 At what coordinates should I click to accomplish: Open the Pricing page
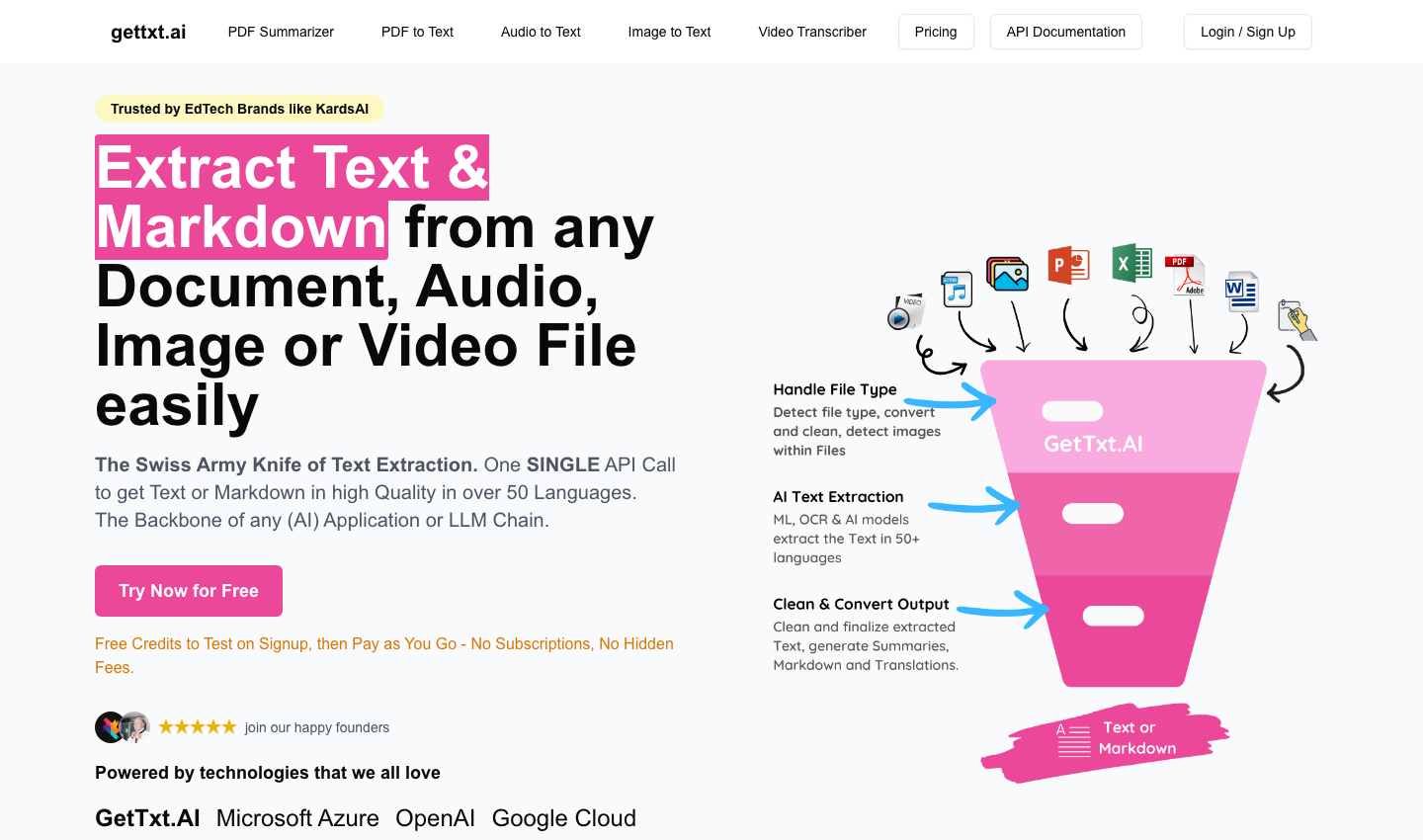click(936, 32)
